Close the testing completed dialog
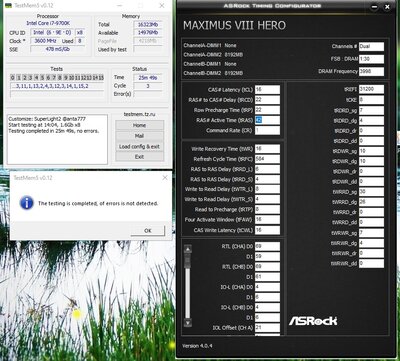The image size is (400, 361). coord(165,178)
